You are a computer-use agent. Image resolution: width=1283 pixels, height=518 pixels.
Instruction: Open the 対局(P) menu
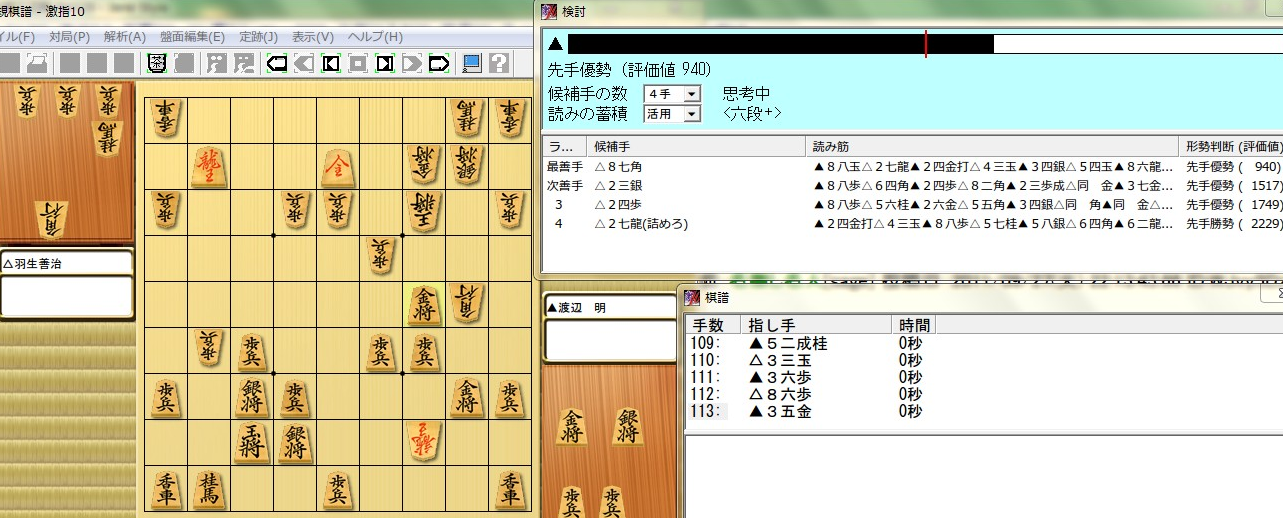[68, 37]
